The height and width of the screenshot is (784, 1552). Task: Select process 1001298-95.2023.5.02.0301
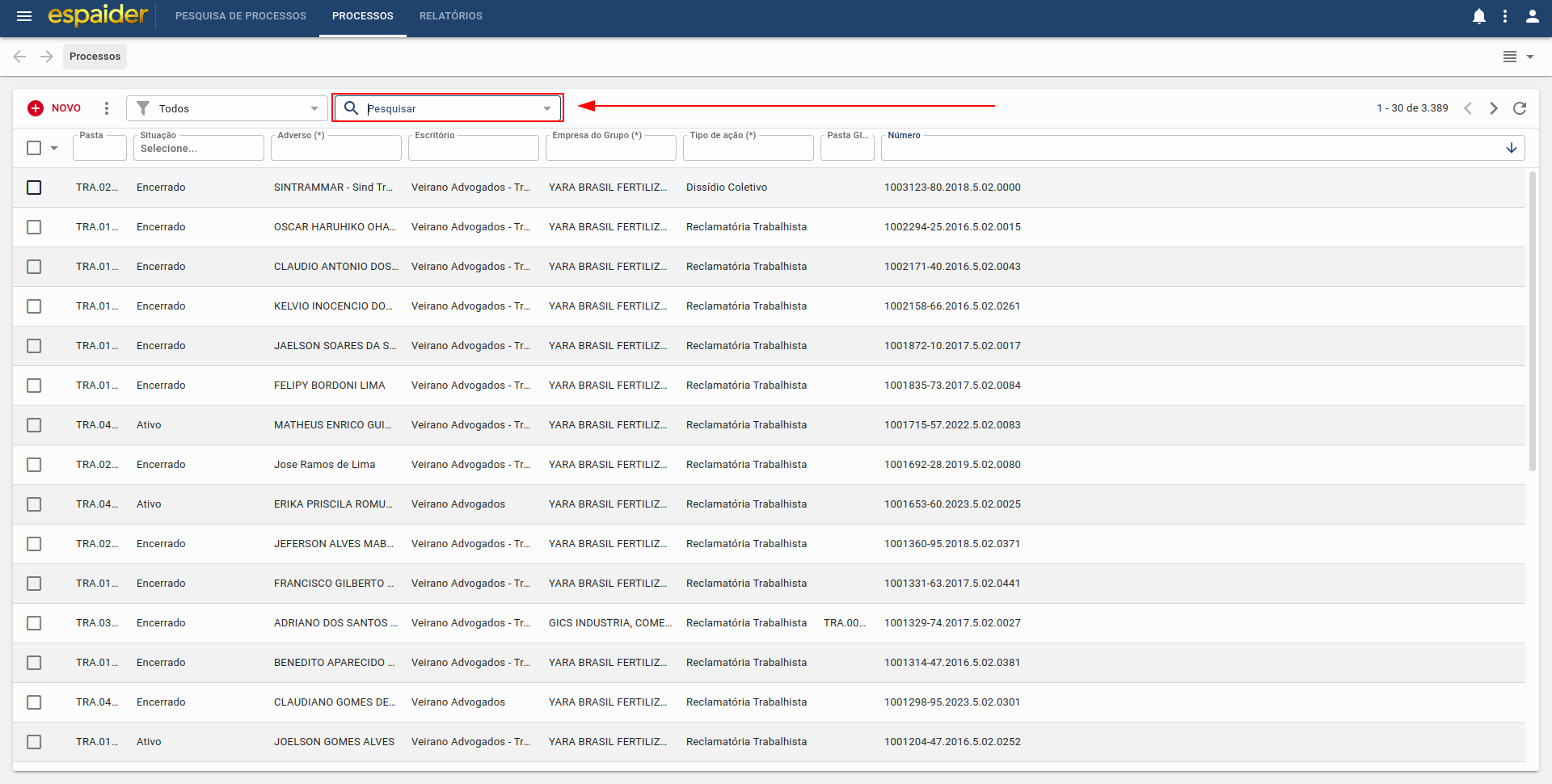pyautogui.click(x=952, y=702)
